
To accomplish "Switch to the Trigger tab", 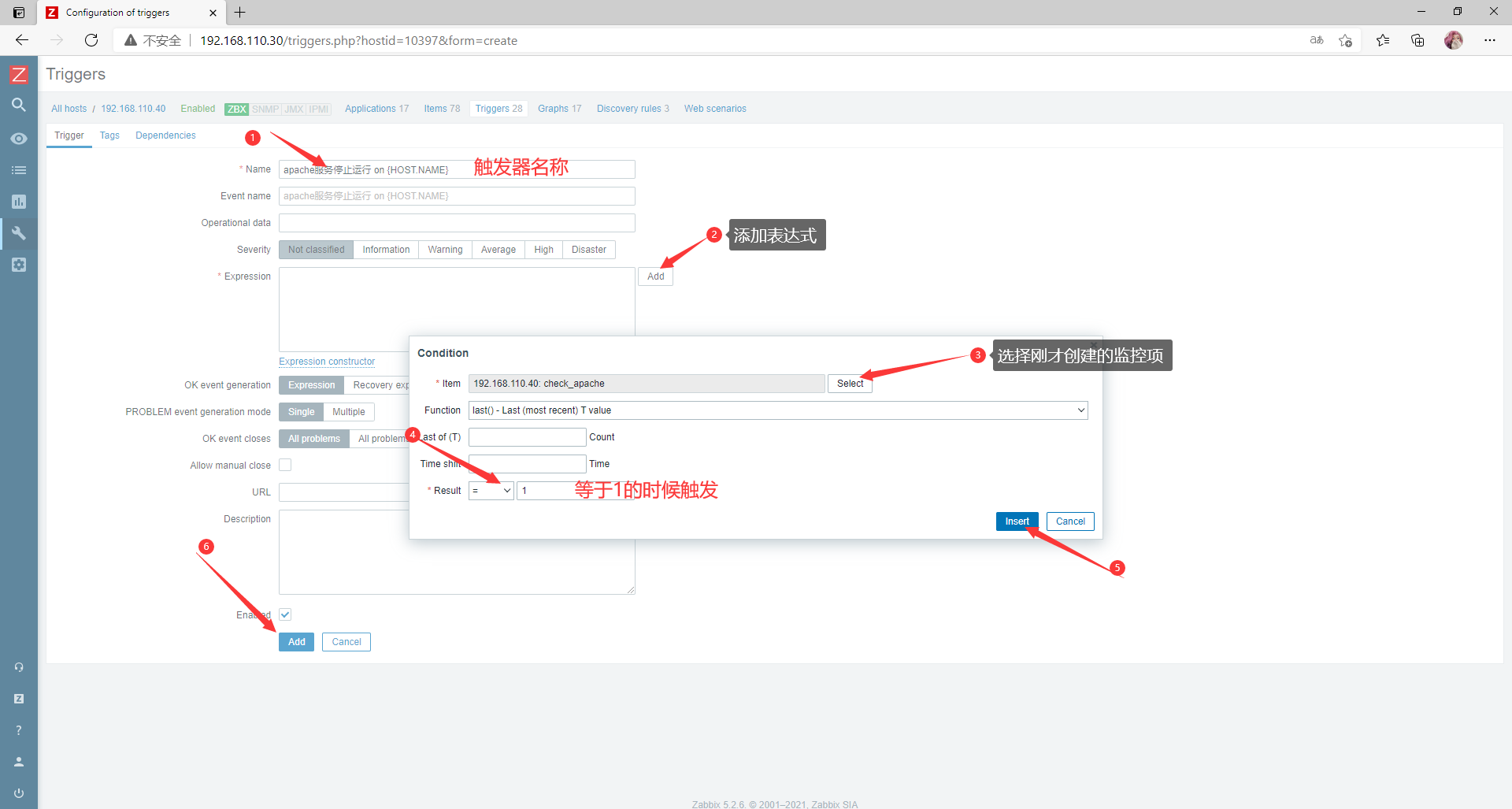I will coord(69,135).
